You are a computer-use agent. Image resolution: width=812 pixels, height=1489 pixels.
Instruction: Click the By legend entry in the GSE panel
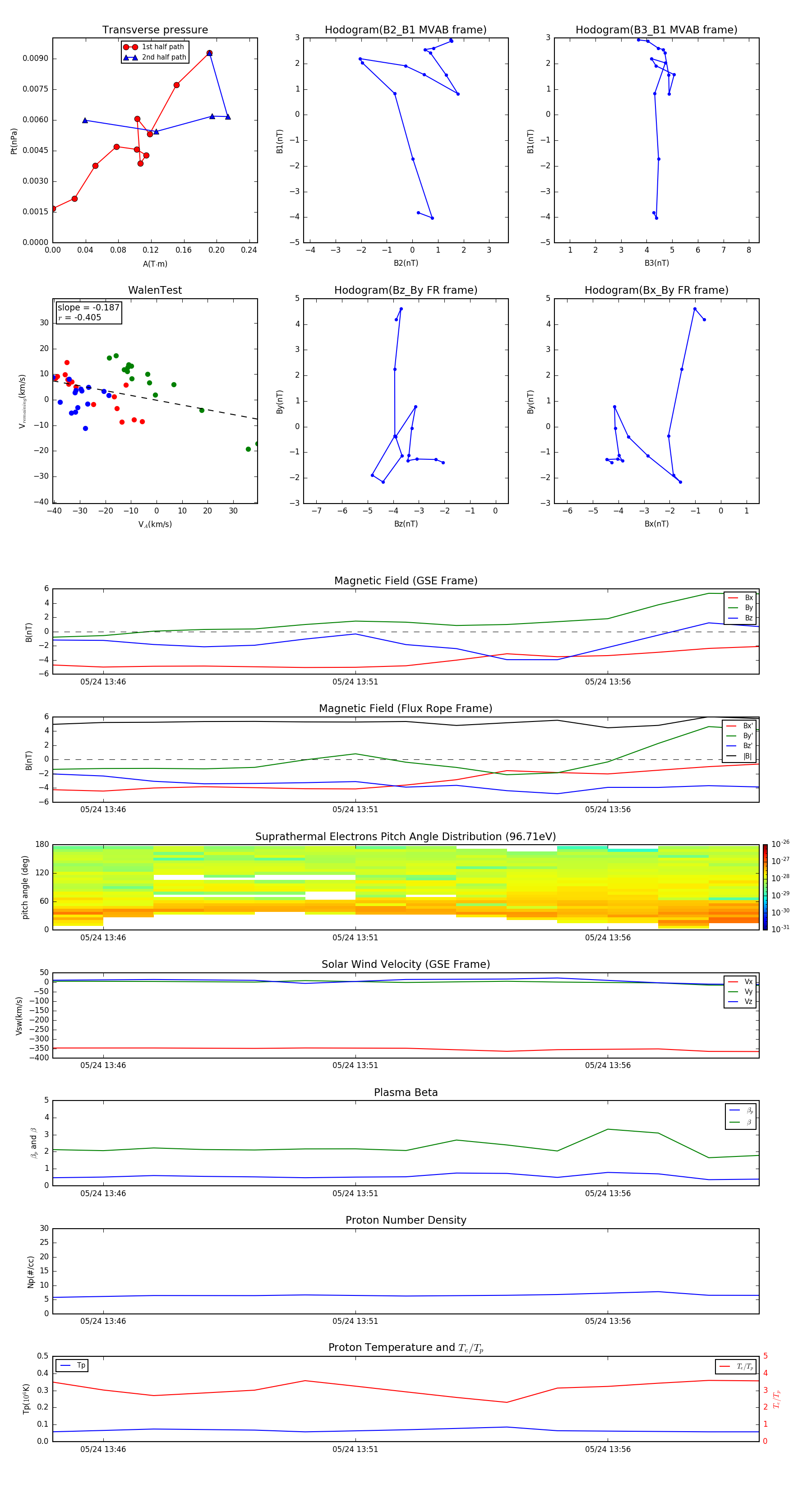point(740,607)
